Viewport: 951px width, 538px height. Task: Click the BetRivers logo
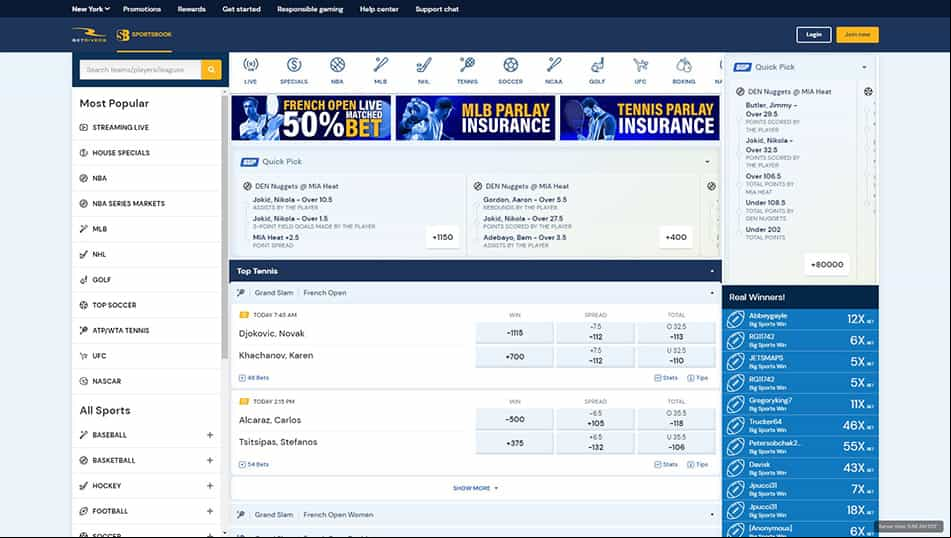(89, 35)
